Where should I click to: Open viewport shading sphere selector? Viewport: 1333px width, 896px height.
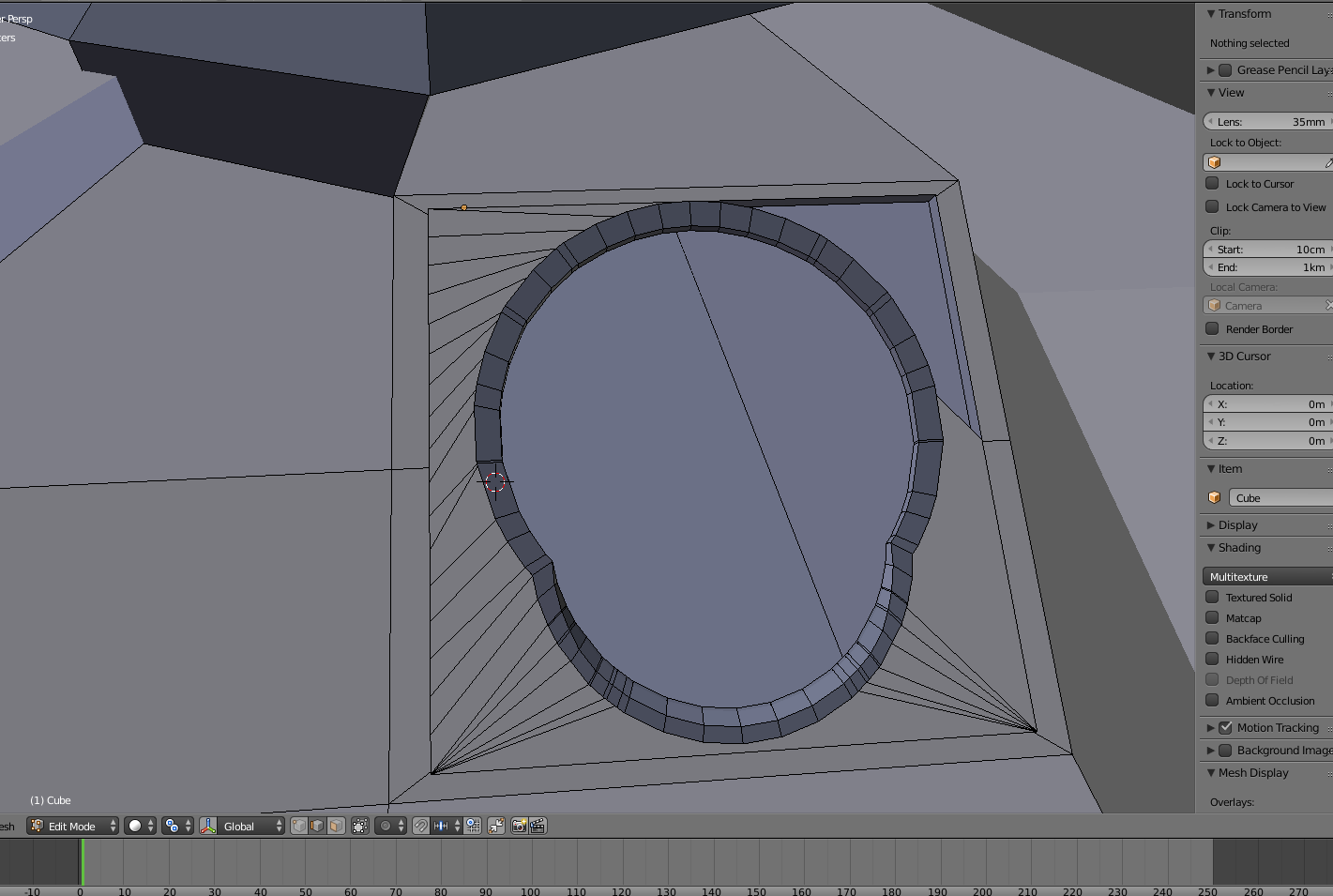point(140,826)
